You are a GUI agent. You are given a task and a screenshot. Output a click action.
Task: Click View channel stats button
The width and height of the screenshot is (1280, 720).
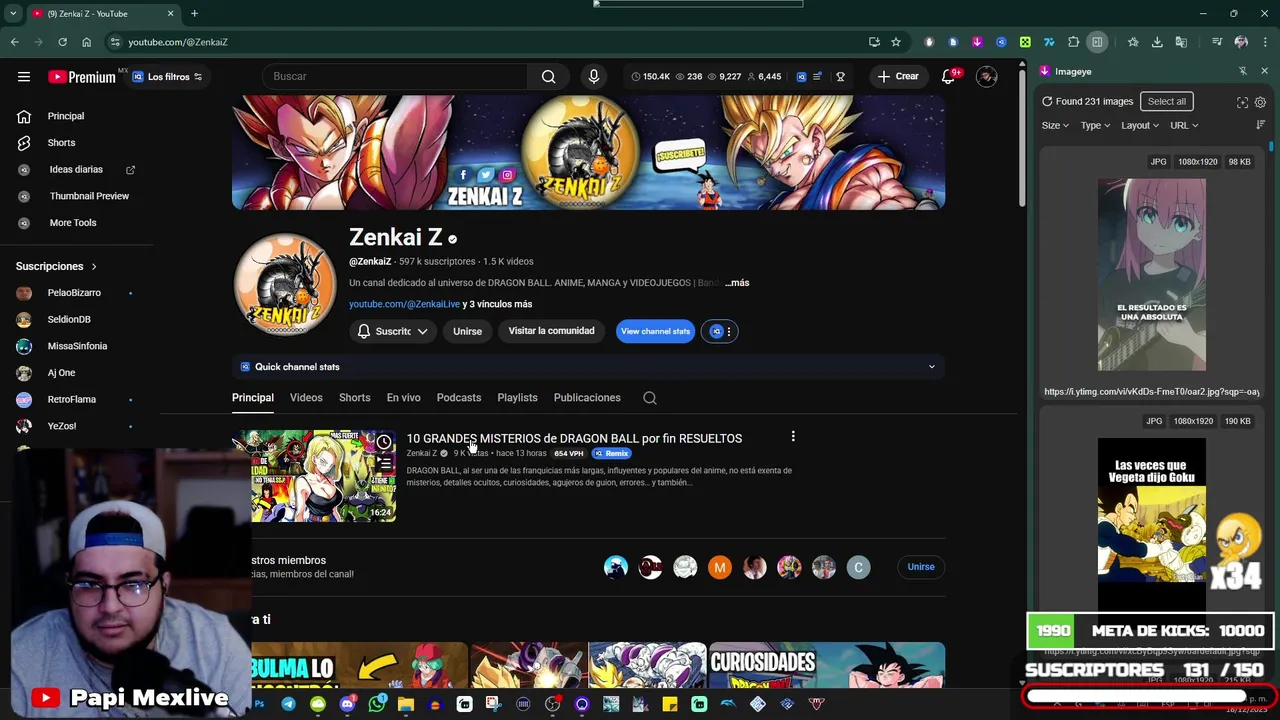tap(655, 331)
